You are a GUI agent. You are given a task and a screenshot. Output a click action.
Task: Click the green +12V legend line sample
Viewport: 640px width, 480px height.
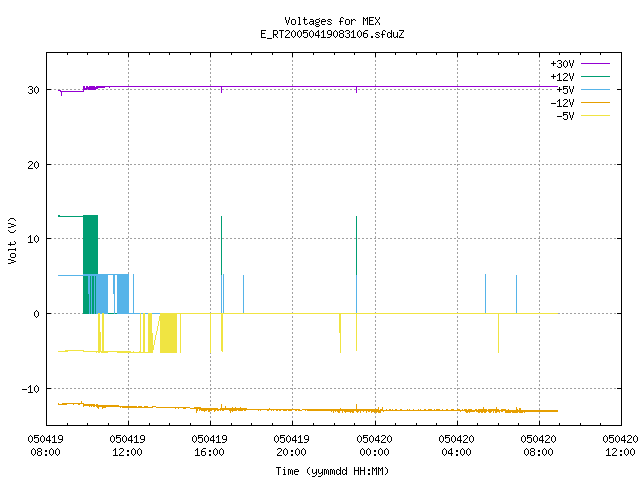595,76
